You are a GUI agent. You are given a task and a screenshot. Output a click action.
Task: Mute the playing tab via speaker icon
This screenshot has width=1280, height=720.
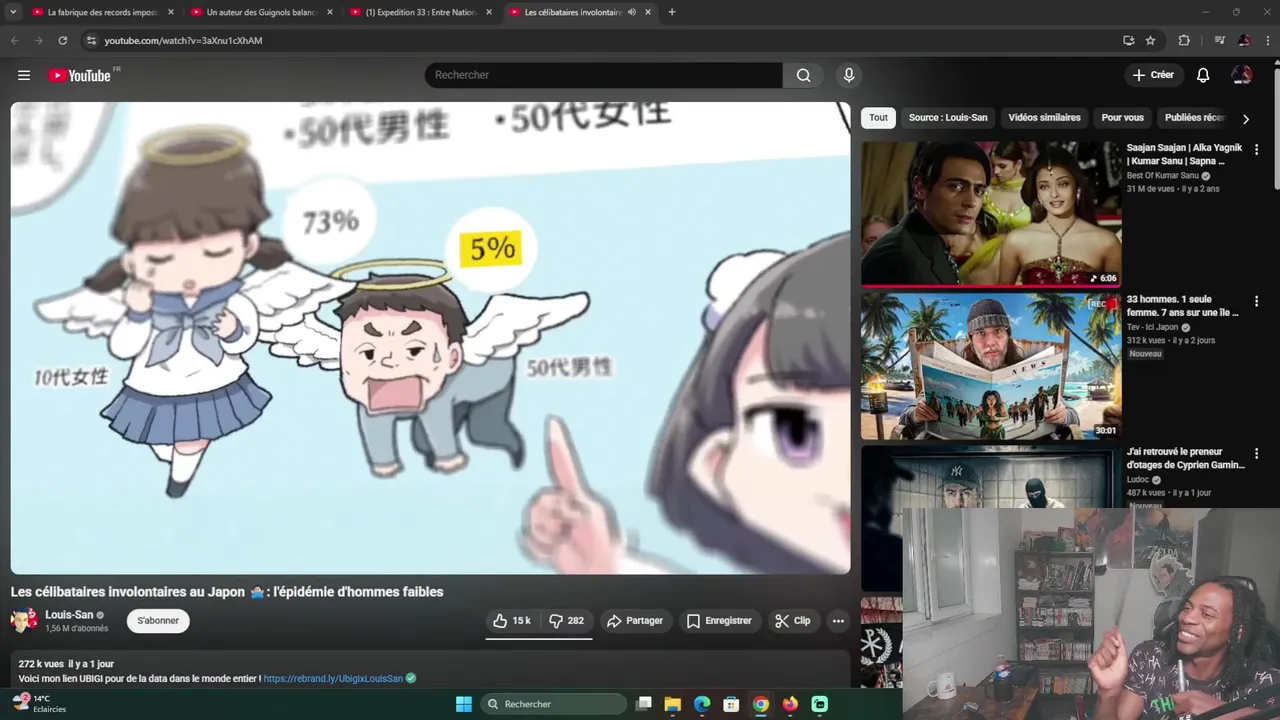click(x=631, y=12)
